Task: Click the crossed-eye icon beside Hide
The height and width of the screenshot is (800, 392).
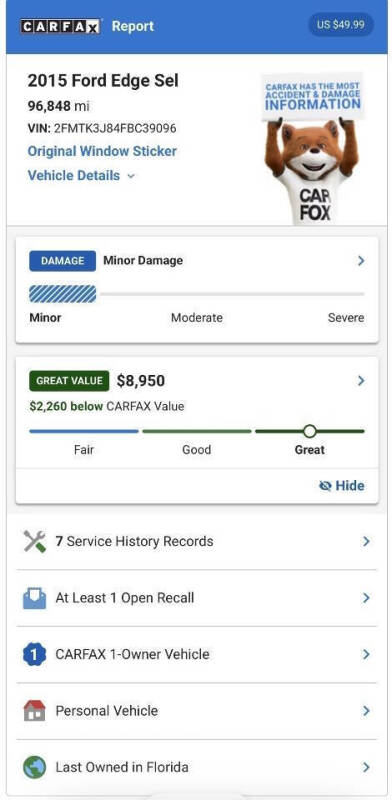Action: 325,486
